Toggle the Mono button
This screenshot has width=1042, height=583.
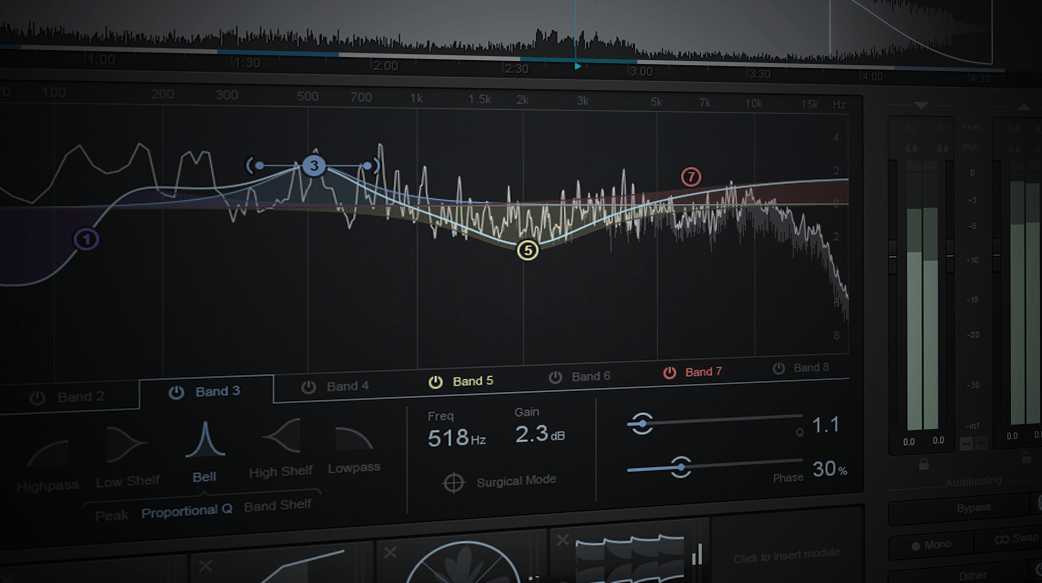click(x=932, y=545)
